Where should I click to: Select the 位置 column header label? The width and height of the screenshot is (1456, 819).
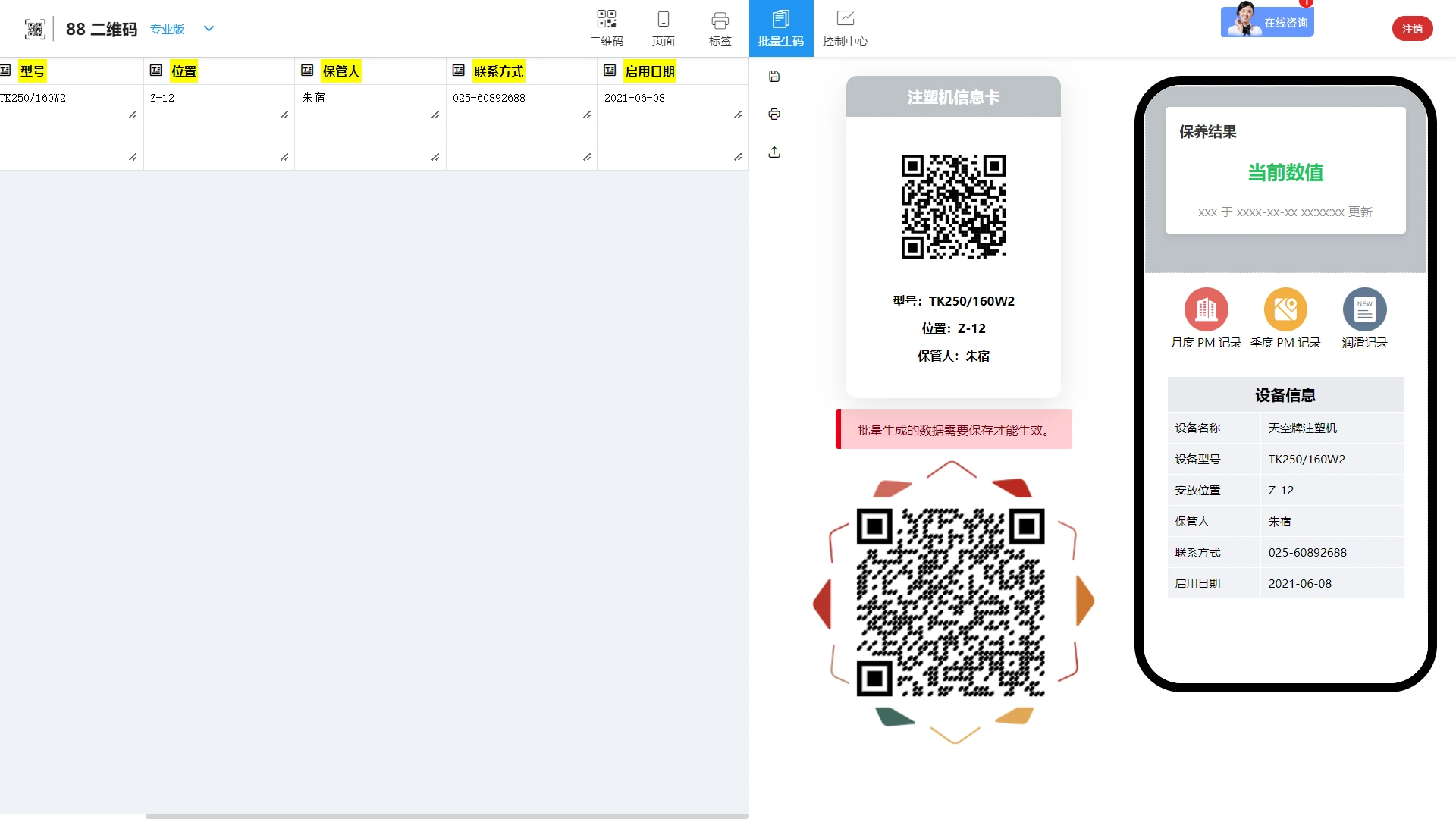click(x=184, y=71)
